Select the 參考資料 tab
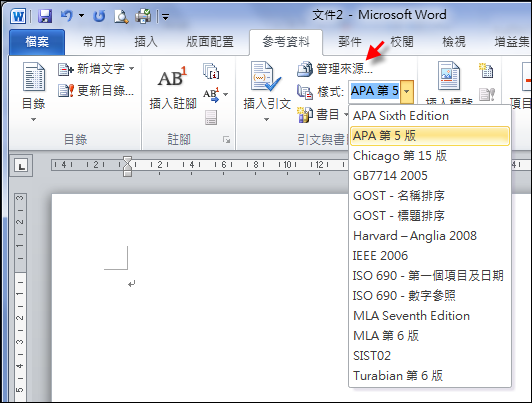This screenshot has width=532, height=403. point(286,42)
